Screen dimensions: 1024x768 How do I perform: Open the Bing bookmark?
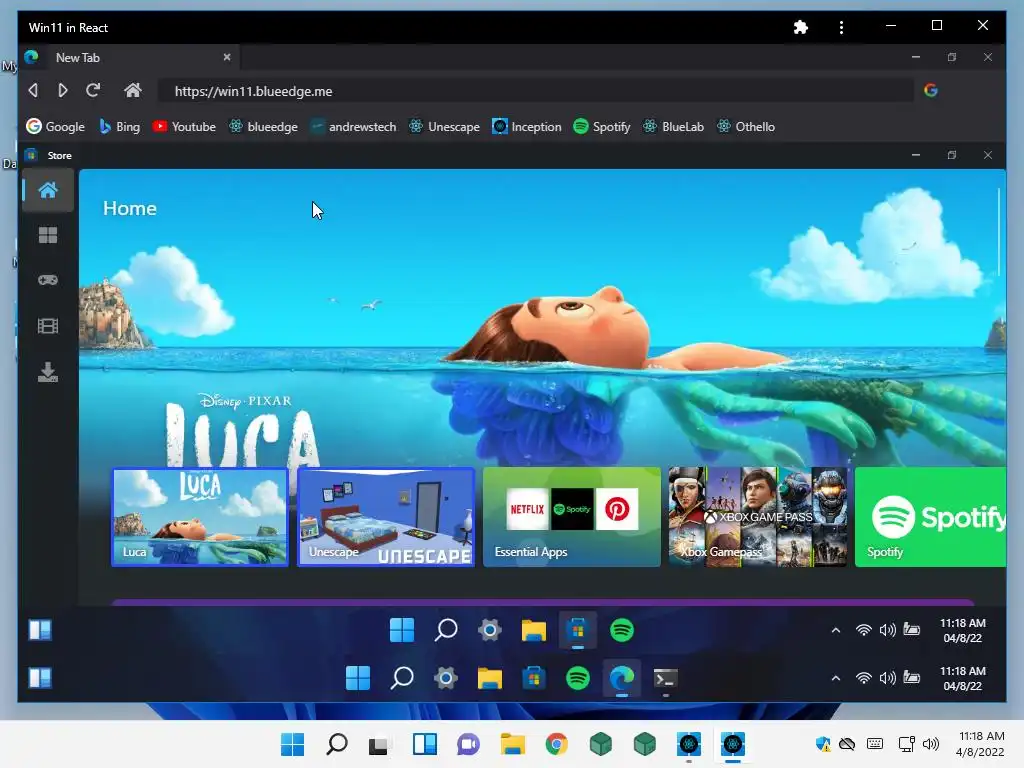(120, 127)
